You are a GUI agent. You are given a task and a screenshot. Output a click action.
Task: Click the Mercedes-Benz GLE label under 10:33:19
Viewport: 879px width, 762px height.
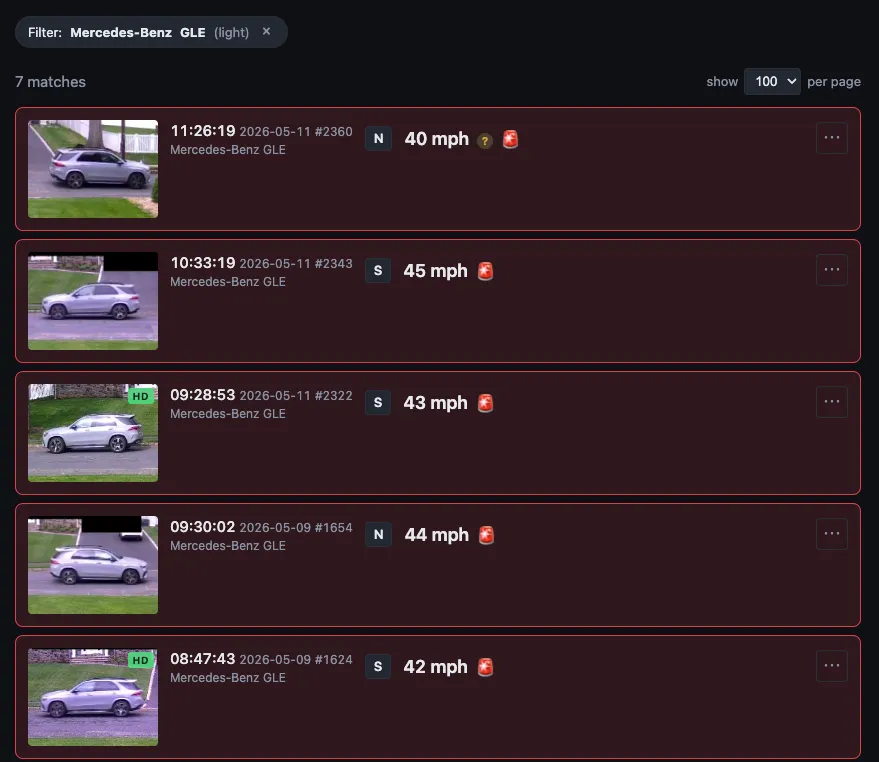(x=228, y=281)
